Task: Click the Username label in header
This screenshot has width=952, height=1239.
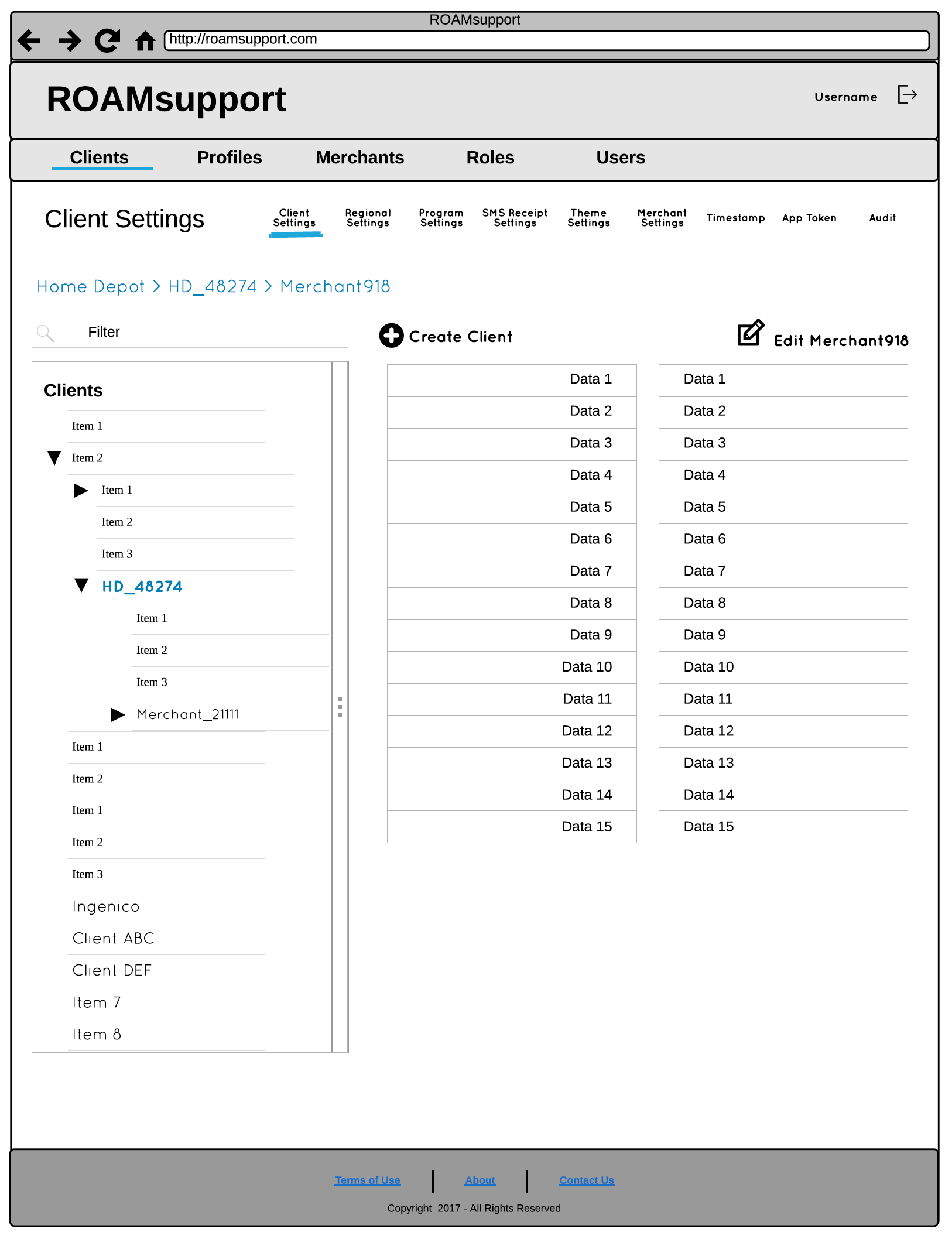Action: click(x=846, y=97)
